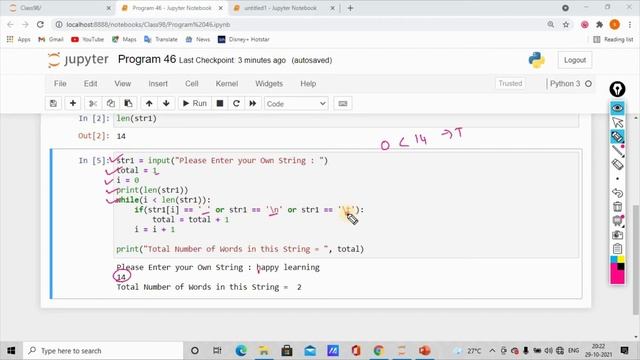Open the command palette keyboard icon

click(x=343, y=104)
